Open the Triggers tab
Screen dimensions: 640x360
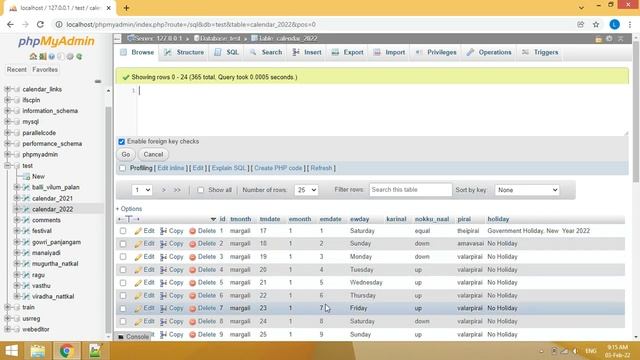pyautogui.click(x=540, y=53)
